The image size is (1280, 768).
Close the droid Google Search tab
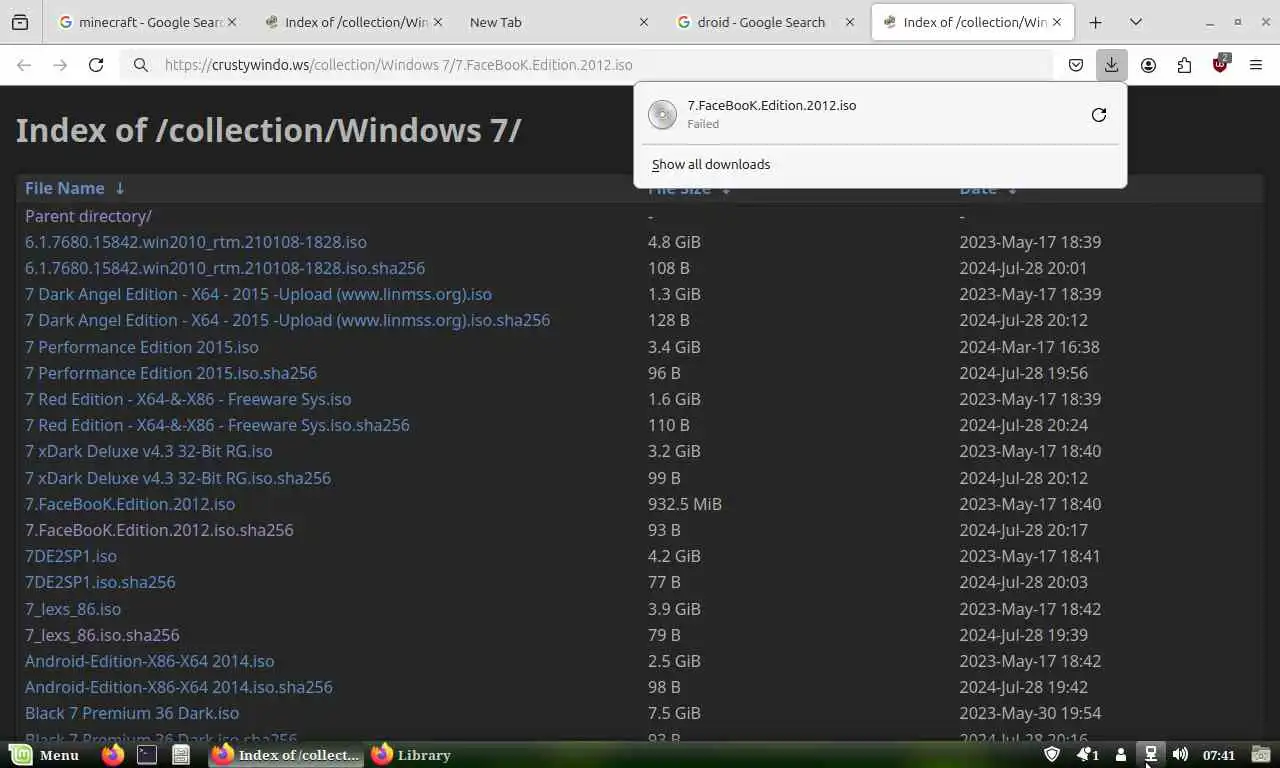click(x=850, y=22)
